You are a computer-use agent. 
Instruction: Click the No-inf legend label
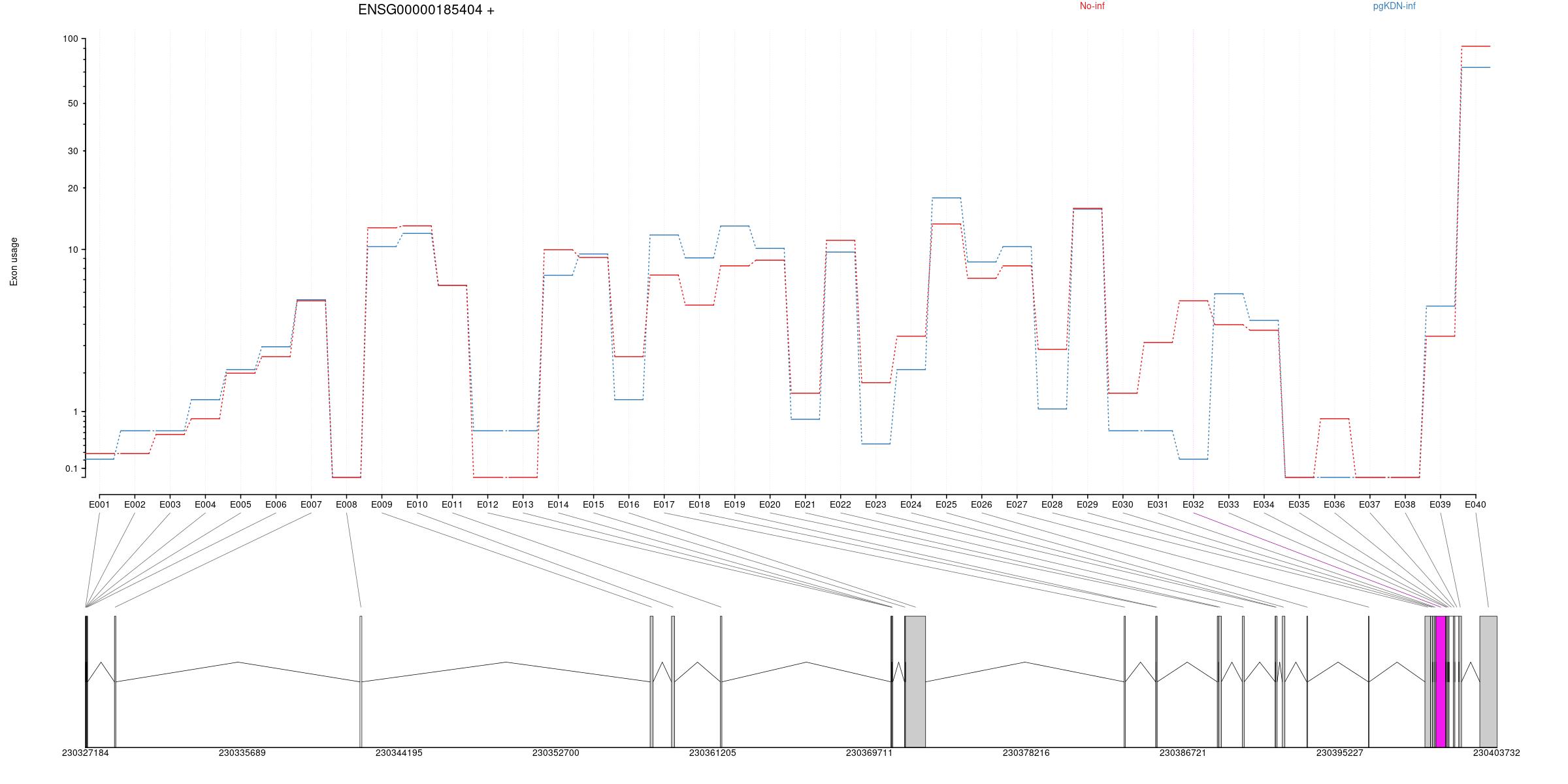1092,7
